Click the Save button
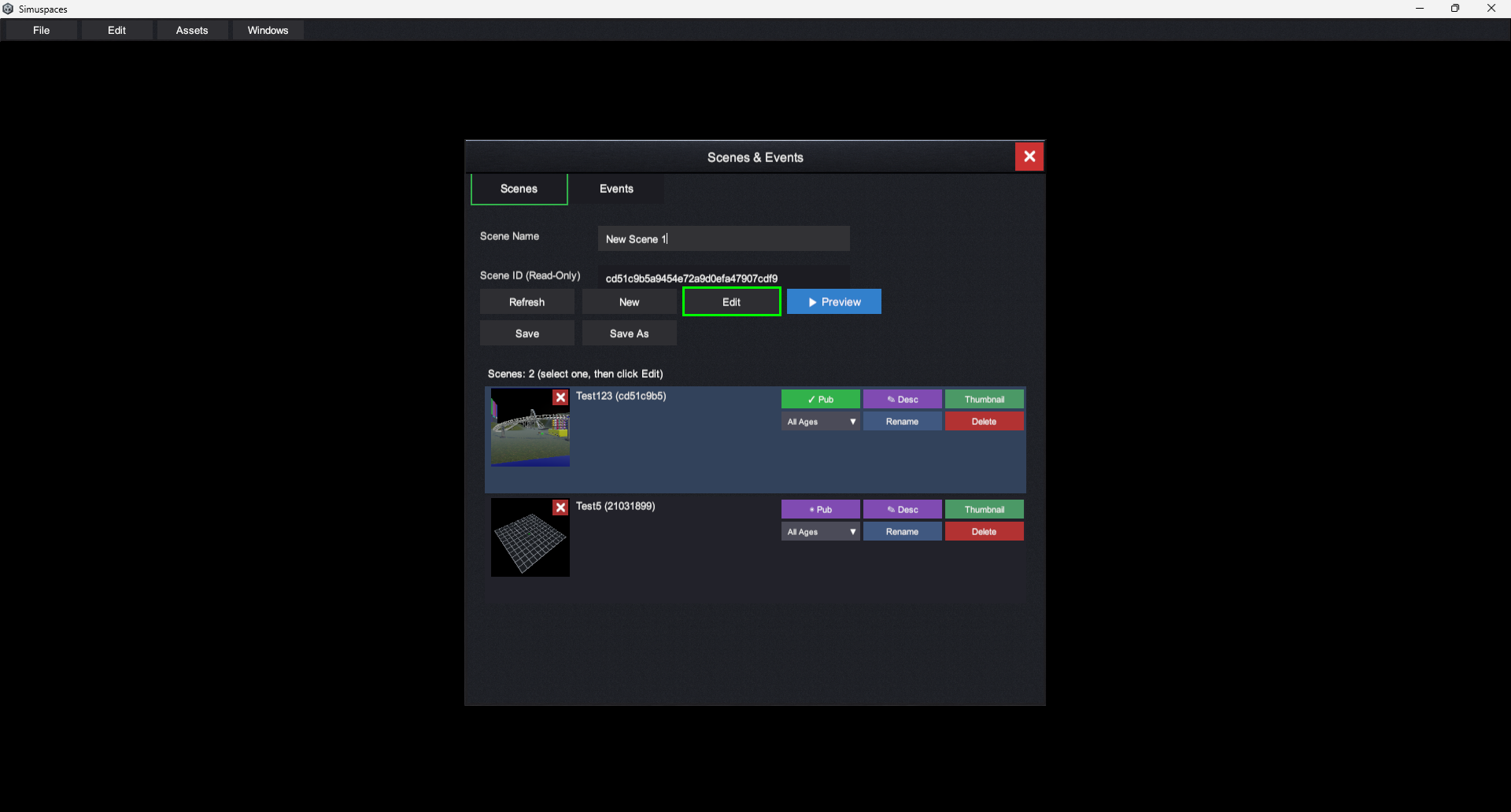The width and height of the screenshot is (1511, 812). click(x=527, y=334)
